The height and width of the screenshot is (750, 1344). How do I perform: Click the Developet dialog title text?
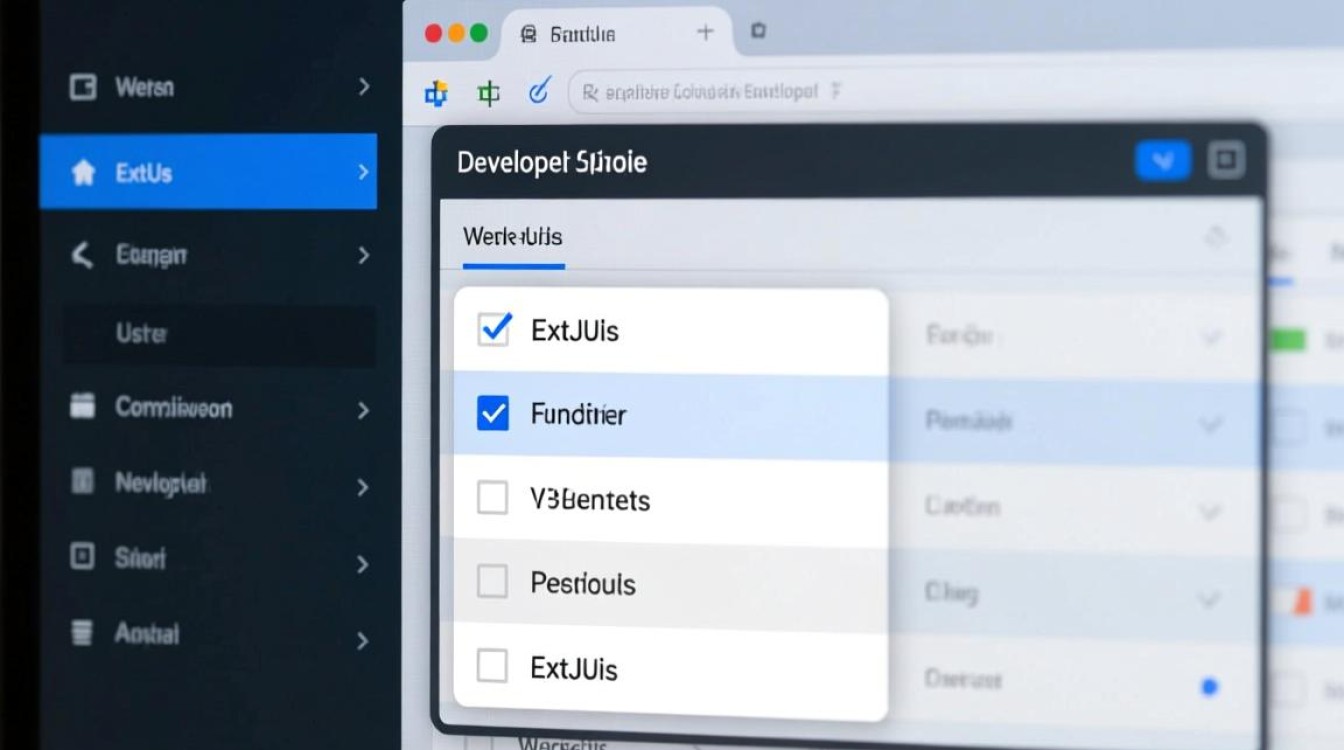(552, 163)
